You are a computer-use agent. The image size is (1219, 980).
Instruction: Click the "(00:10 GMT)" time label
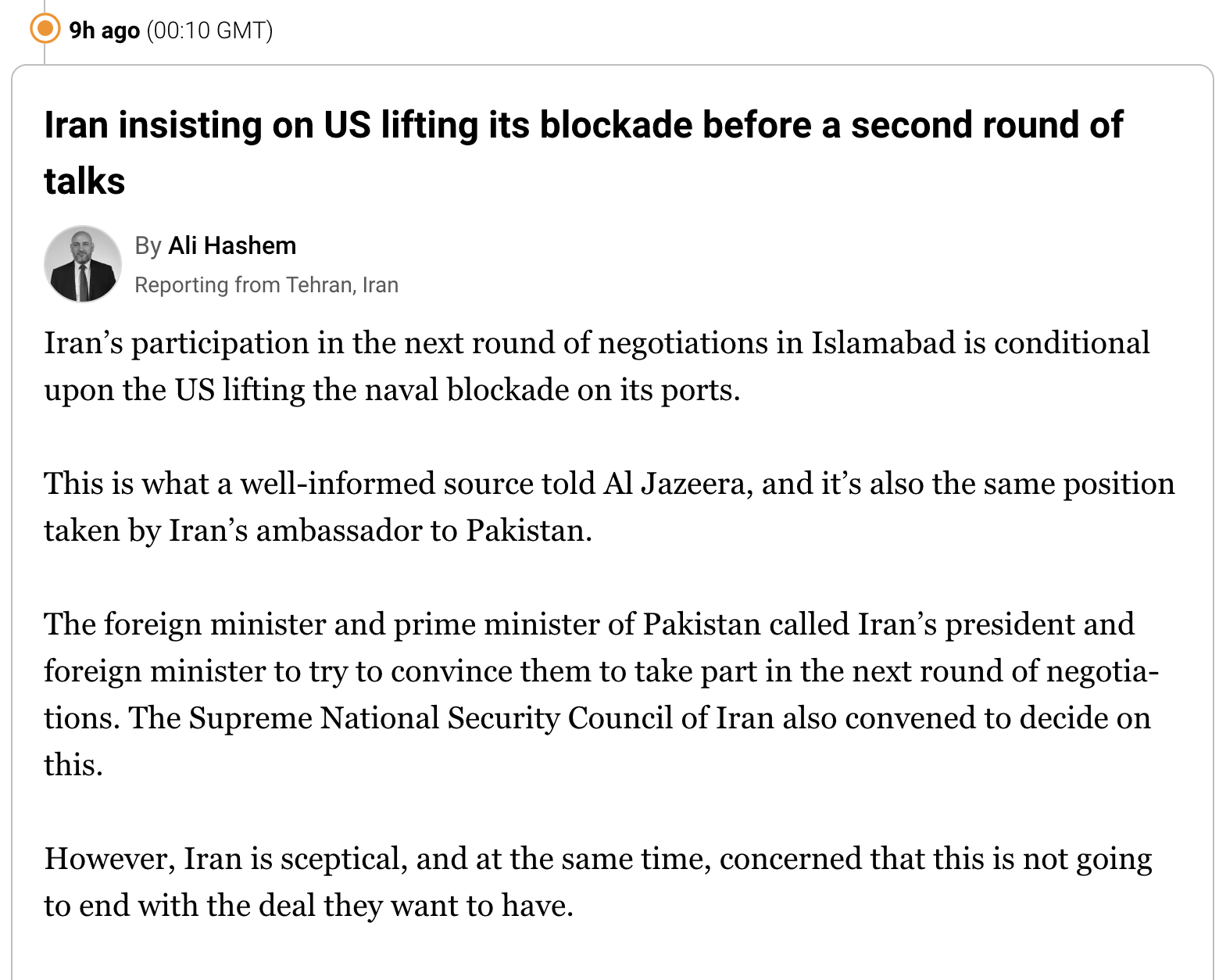[x=209, y=30]
